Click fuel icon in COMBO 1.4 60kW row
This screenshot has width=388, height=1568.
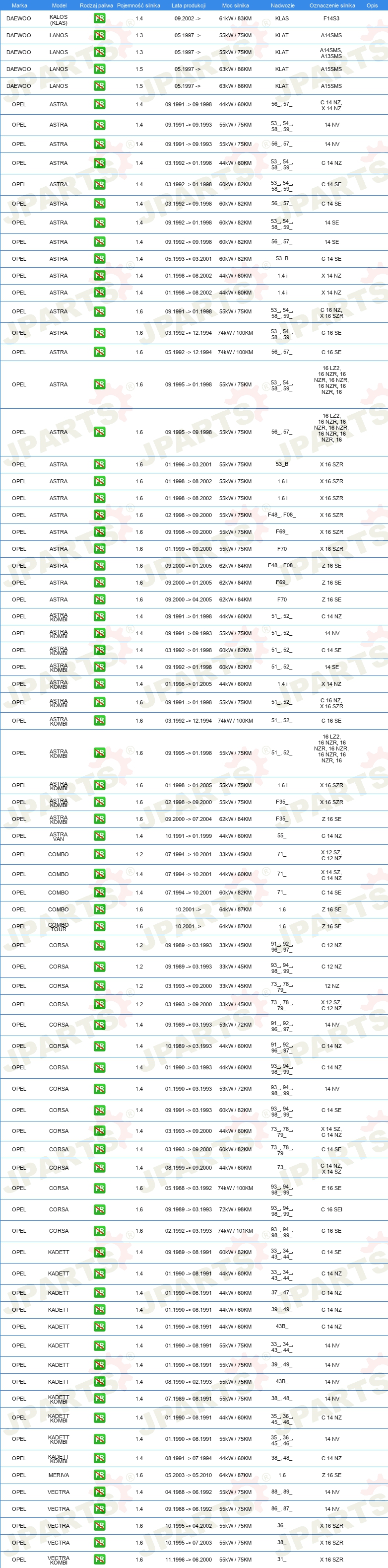click(99, 893)
